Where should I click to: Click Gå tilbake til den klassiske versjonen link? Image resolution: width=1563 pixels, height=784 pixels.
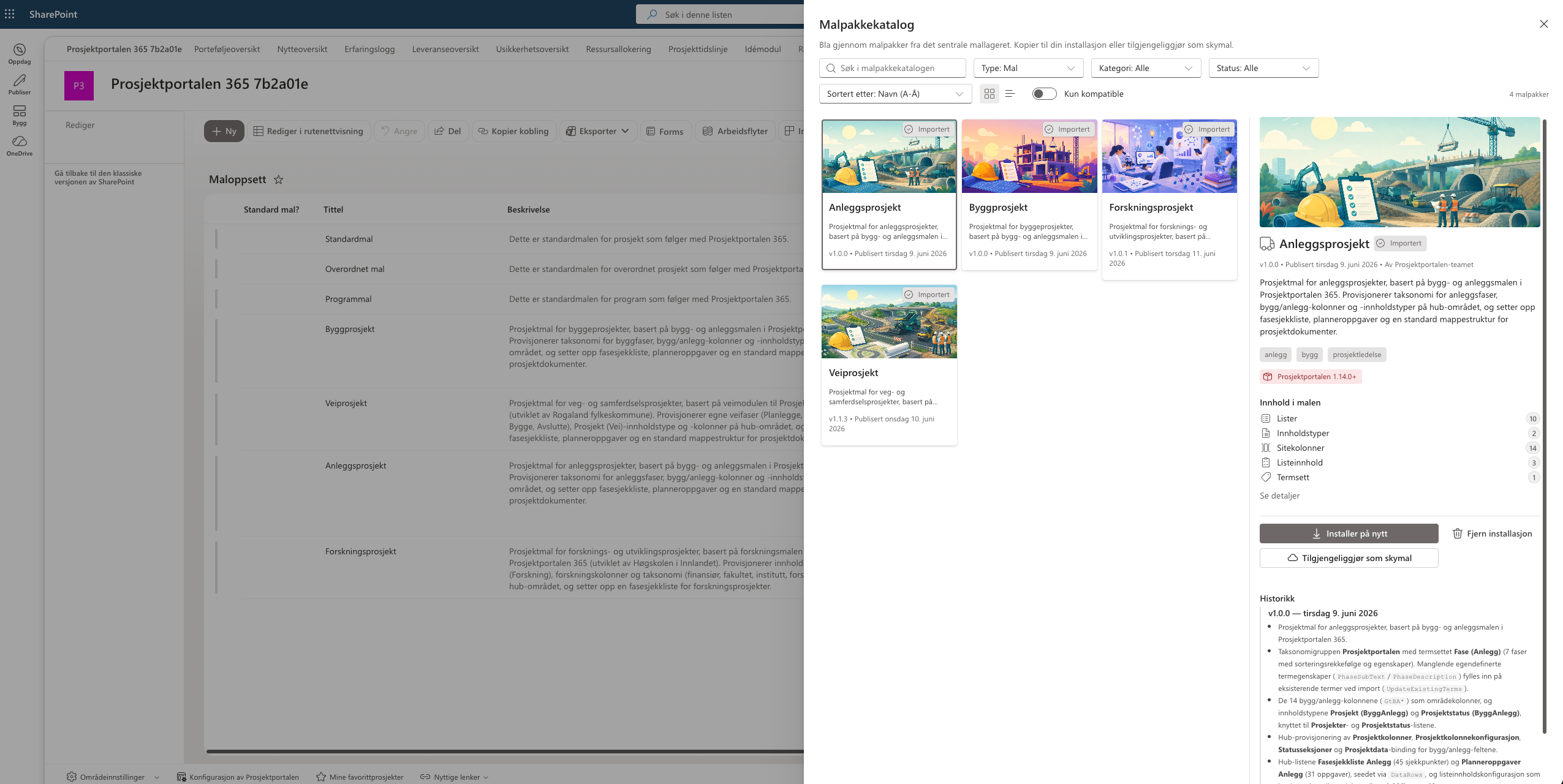tap(98, 178)
